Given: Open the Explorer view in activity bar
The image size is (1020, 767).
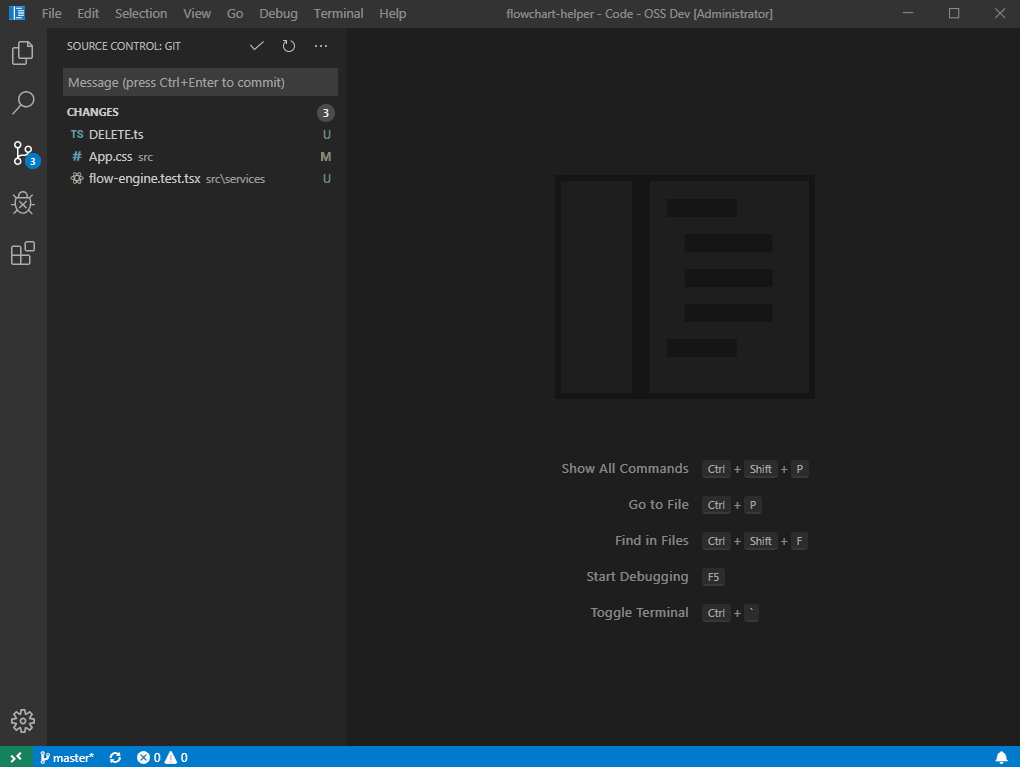Looking at the screenshot, I should pos(23,53).
